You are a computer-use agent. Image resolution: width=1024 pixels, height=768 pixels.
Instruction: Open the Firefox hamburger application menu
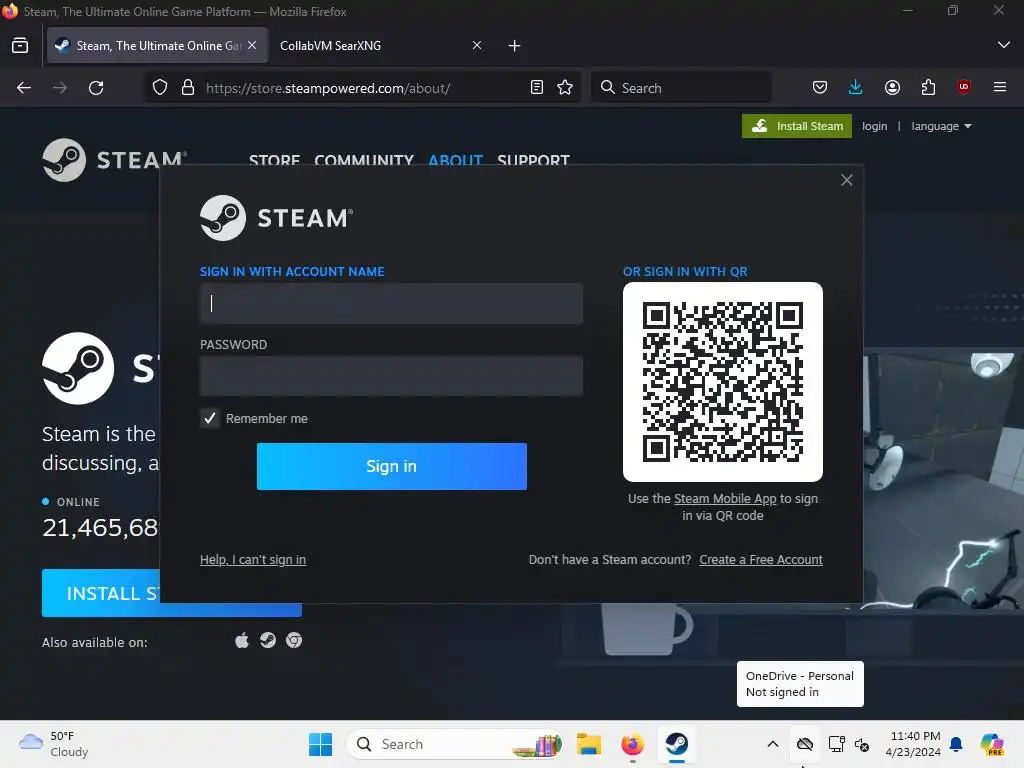click(x=1000, y=87)
